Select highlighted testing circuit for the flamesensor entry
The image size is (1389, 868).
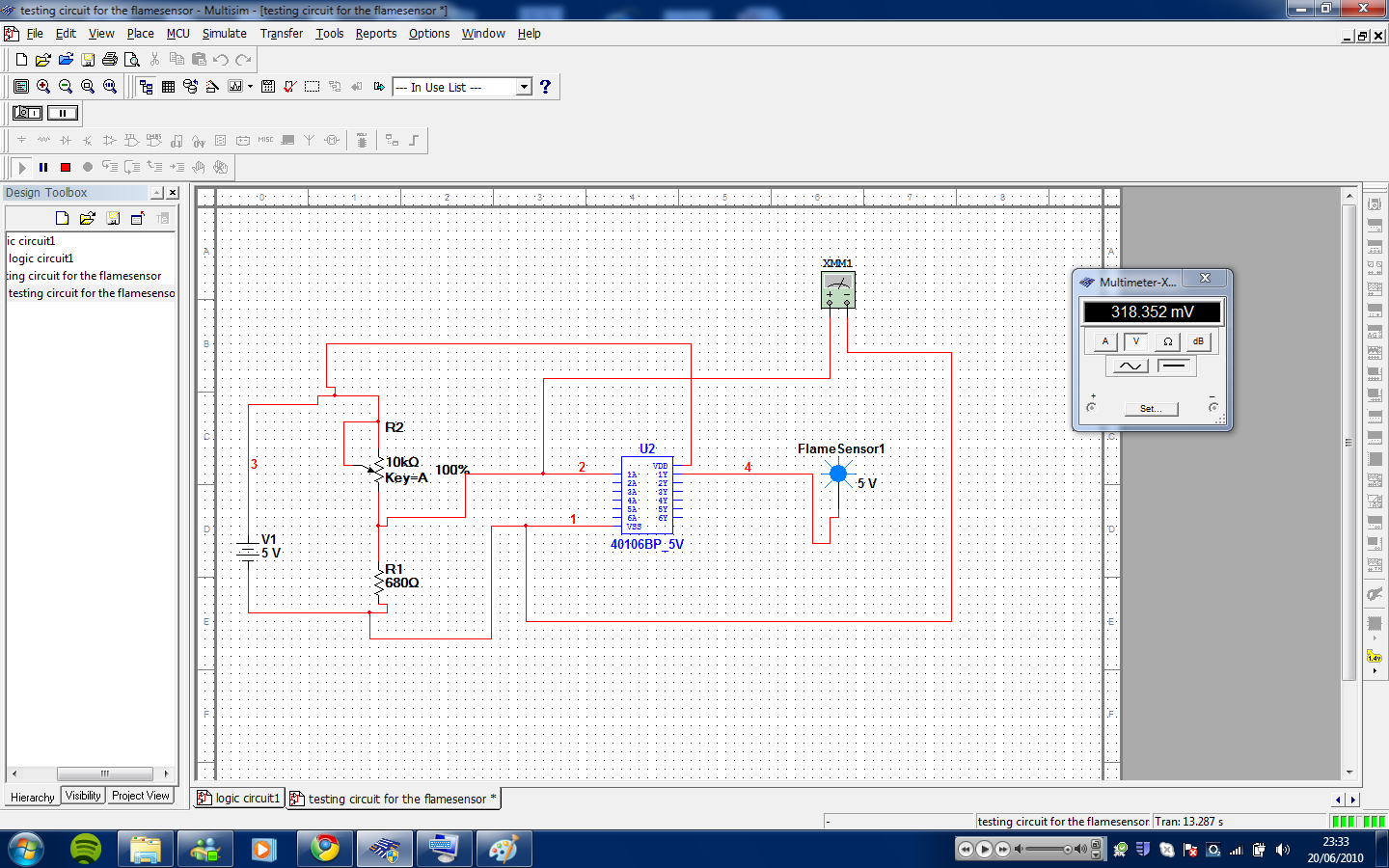pos(92,293)
